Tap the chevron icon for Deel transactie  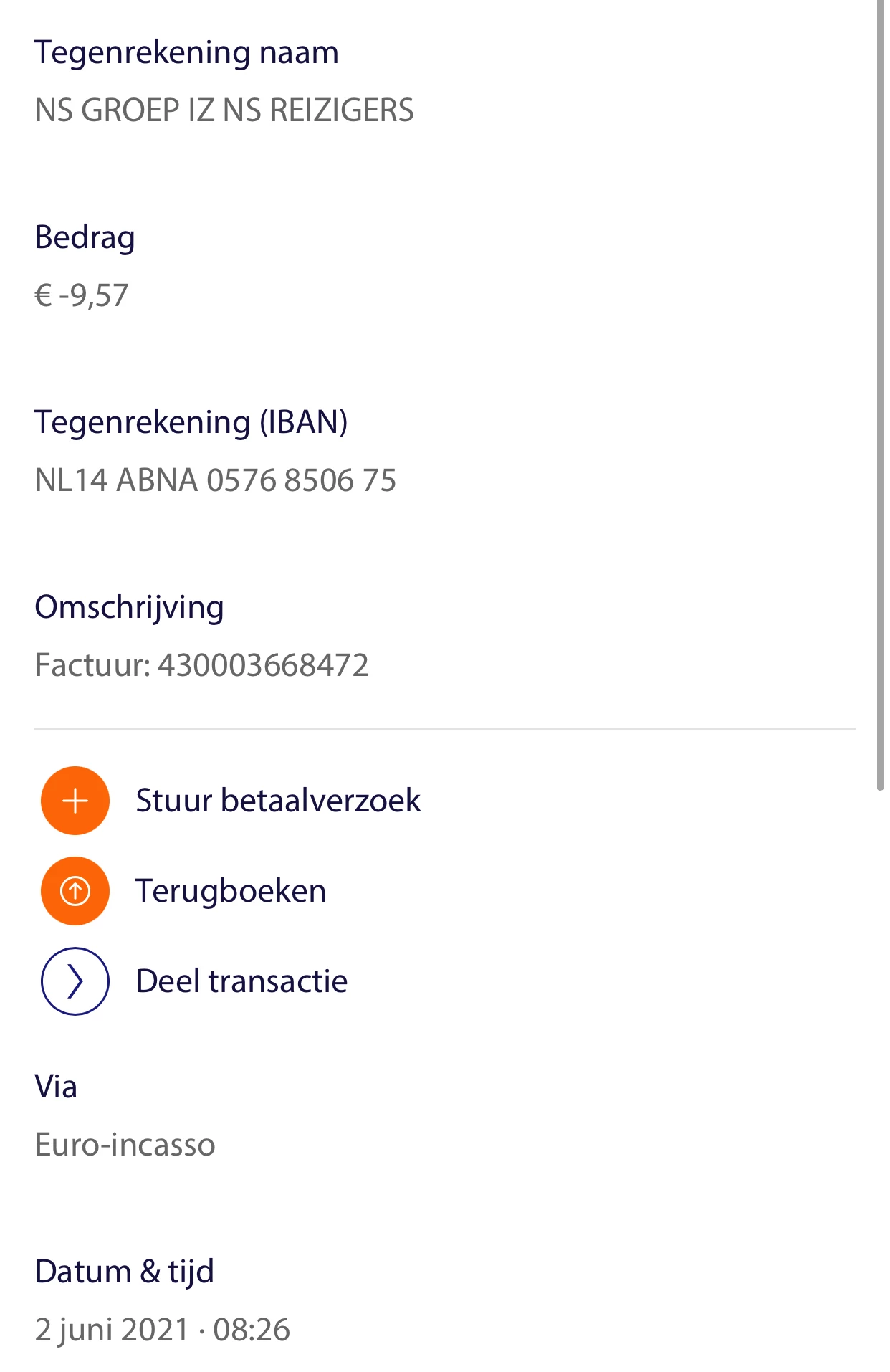(x=75, y=981)
